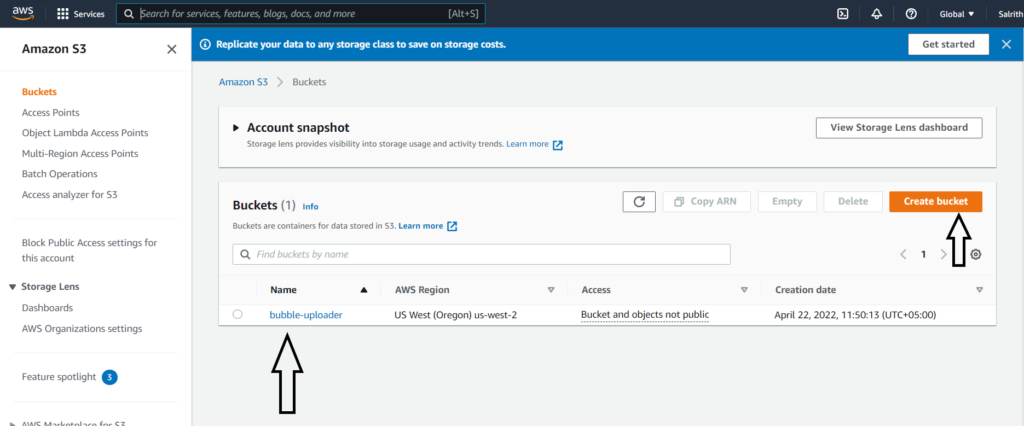The image size is (1024, 426).
Task: Expand the Account snapshot section
Action: point(236,128)
